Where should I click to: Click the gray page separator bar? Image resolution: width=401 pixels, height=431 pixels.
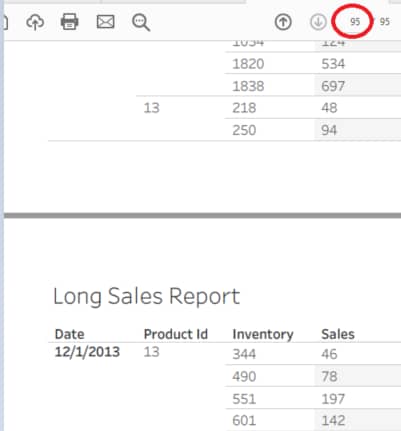202,216
